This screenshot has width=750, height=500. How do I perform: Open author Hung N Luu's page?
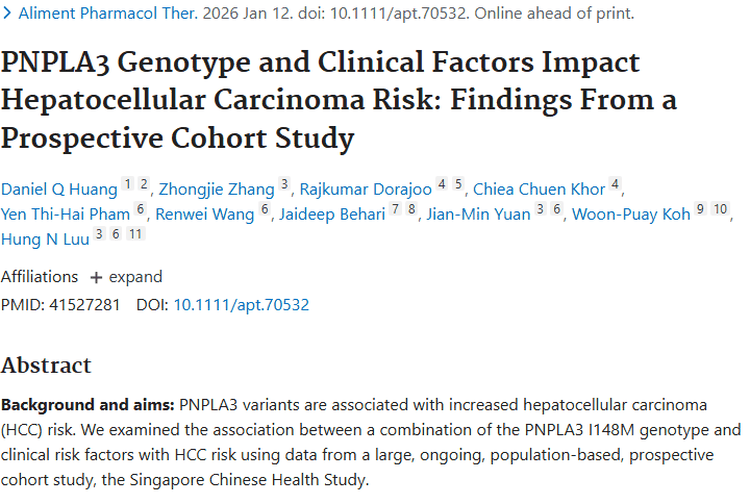44,238
